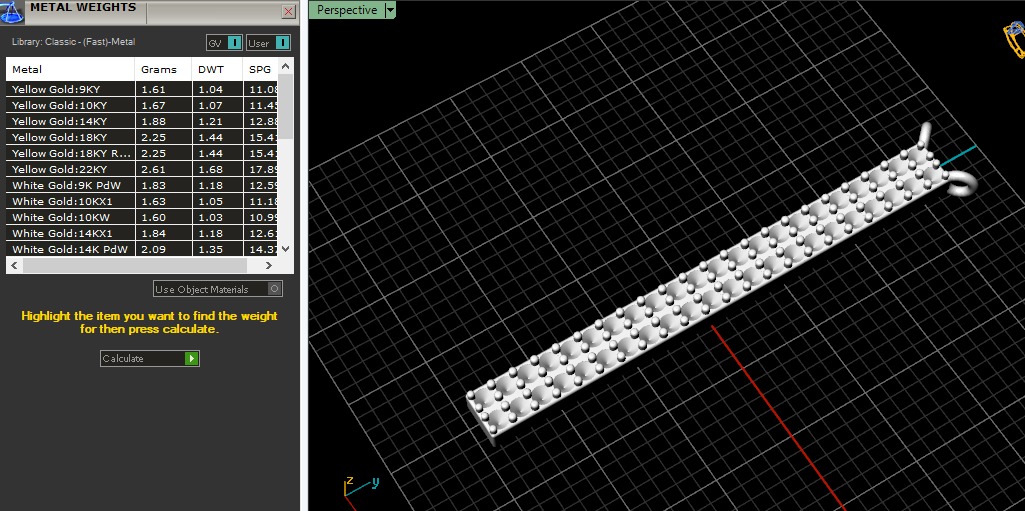This screenshot has width=1025, height=511.
Task: Toggle Use Object Materials option
Action: click(x=218, y=289)
